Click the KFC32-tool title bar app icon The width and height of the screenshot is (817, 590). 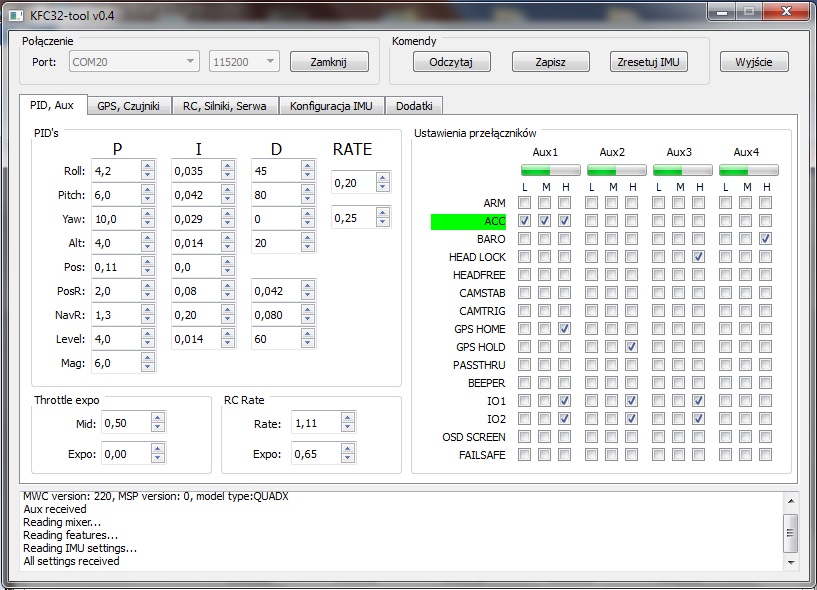coord(14,13)
